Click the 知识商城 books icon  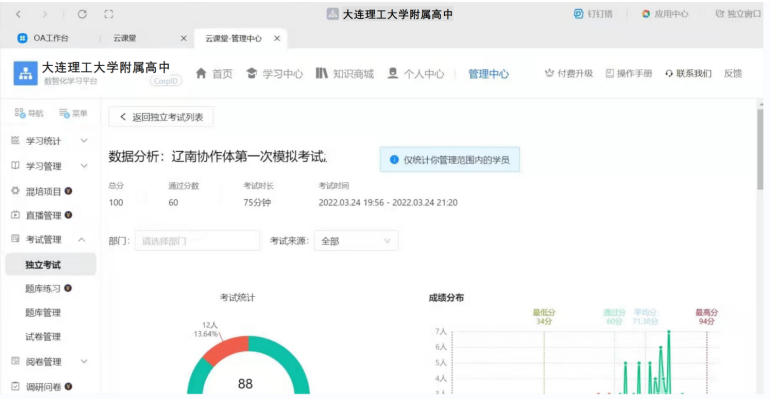pyautogui.click(x=322, y=73)
